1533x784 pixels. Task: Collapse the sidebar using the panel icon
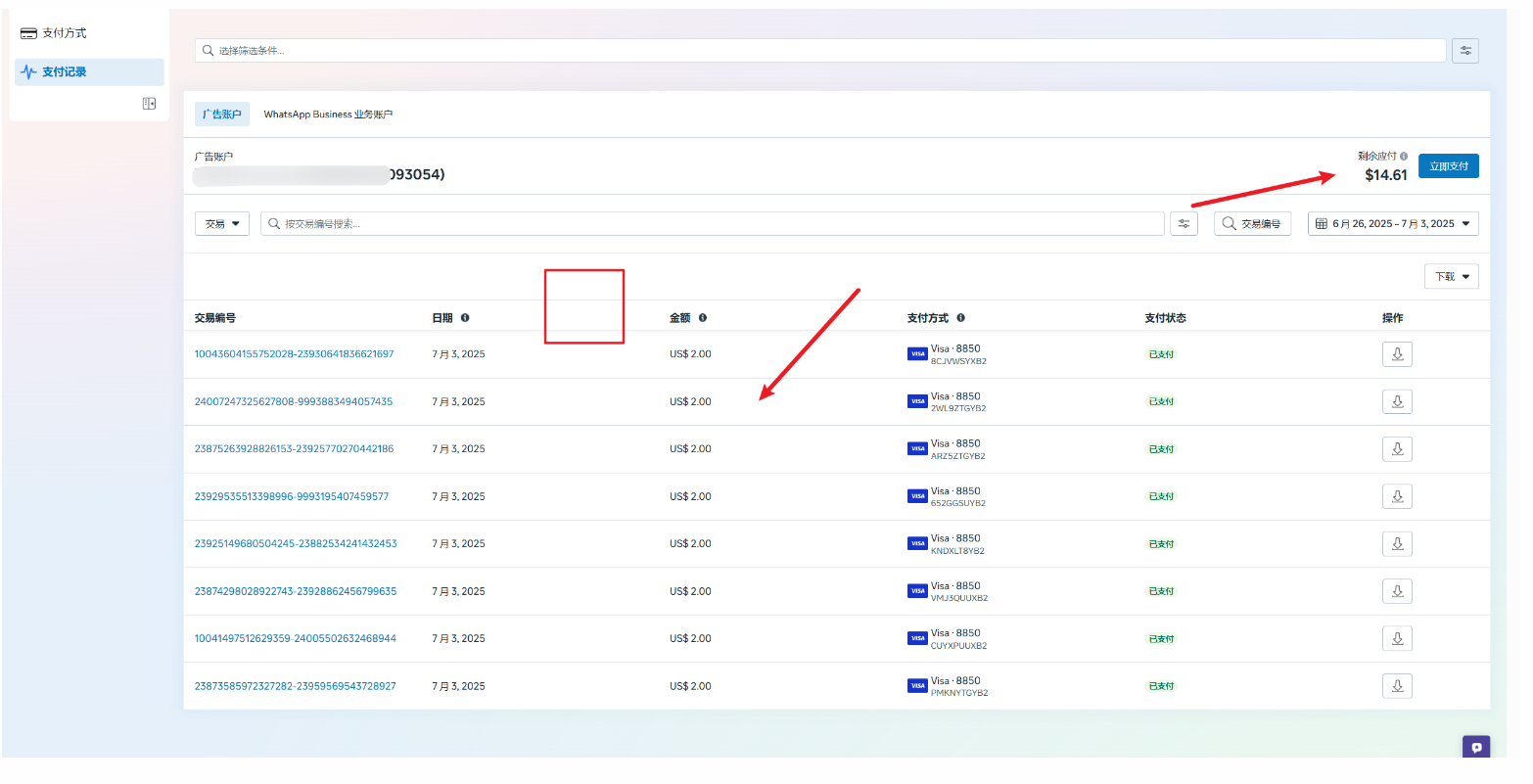coord(149,104)
